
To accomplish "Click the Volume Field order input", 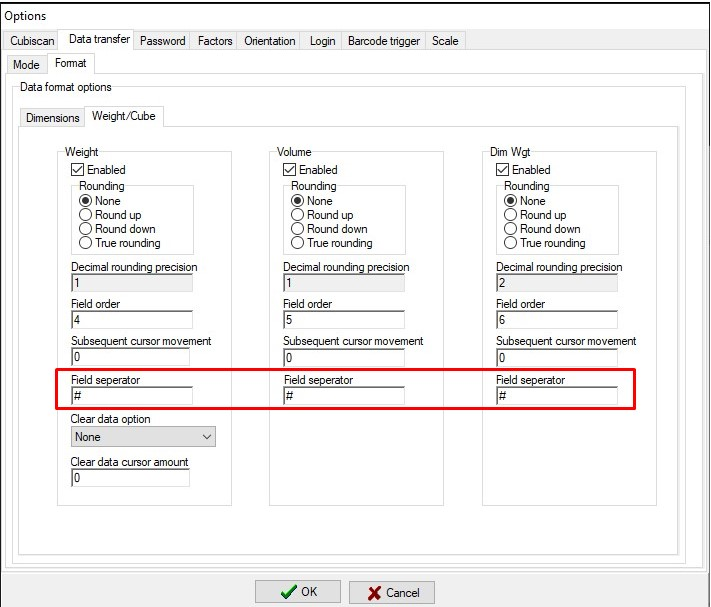I will 343,320.
